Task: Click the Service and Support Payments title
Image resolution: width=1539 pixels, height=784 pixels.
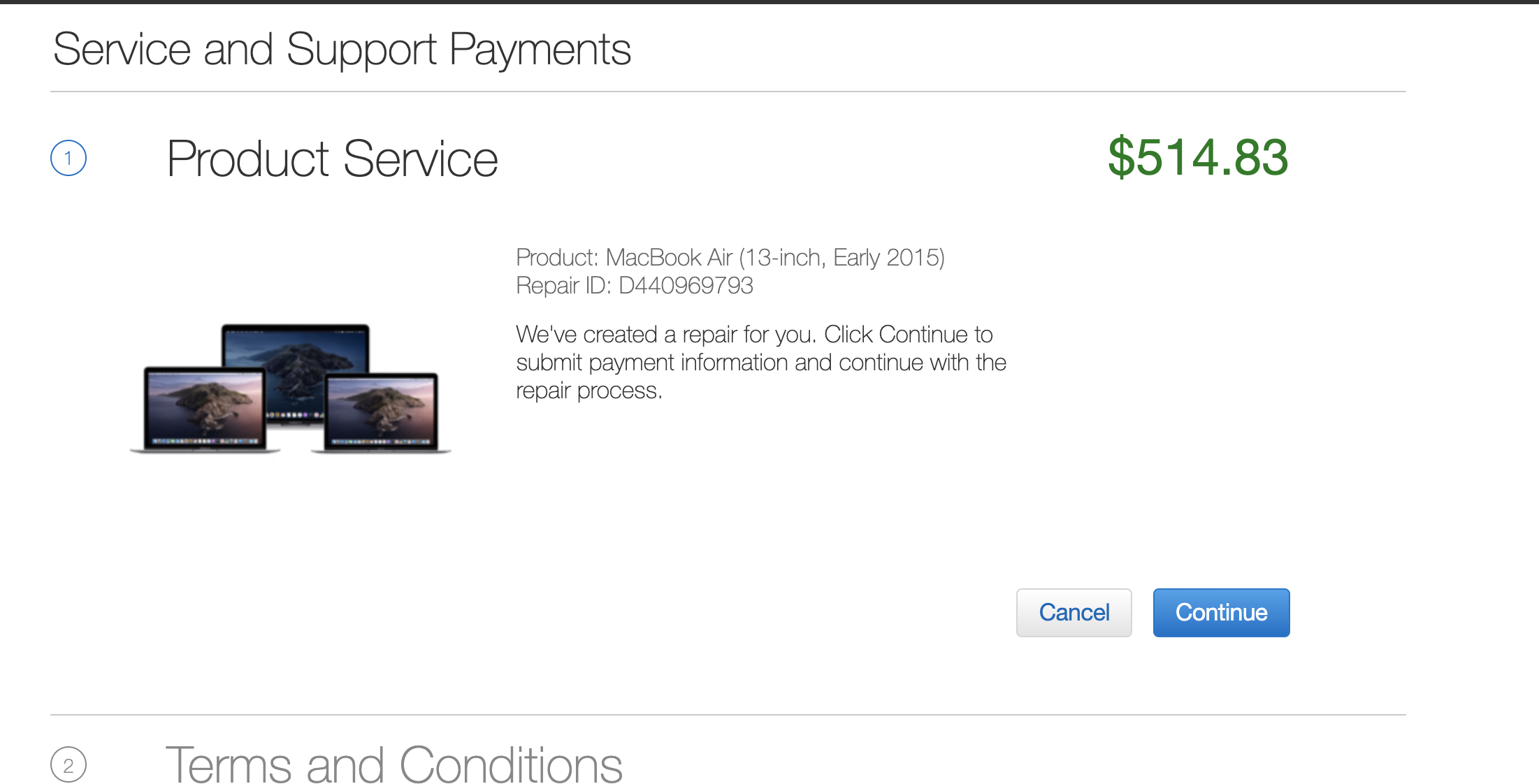Action: coord(342,50)
